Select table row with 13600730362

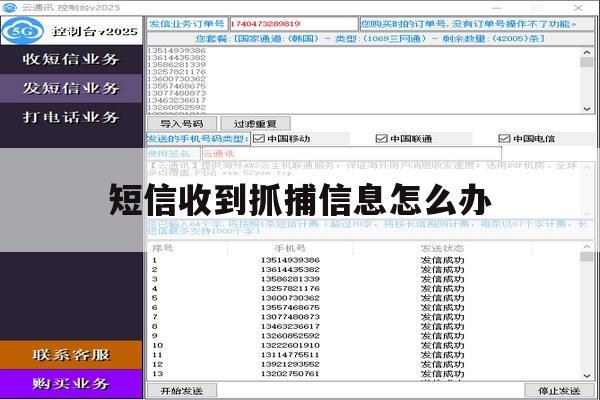[364, 298]
